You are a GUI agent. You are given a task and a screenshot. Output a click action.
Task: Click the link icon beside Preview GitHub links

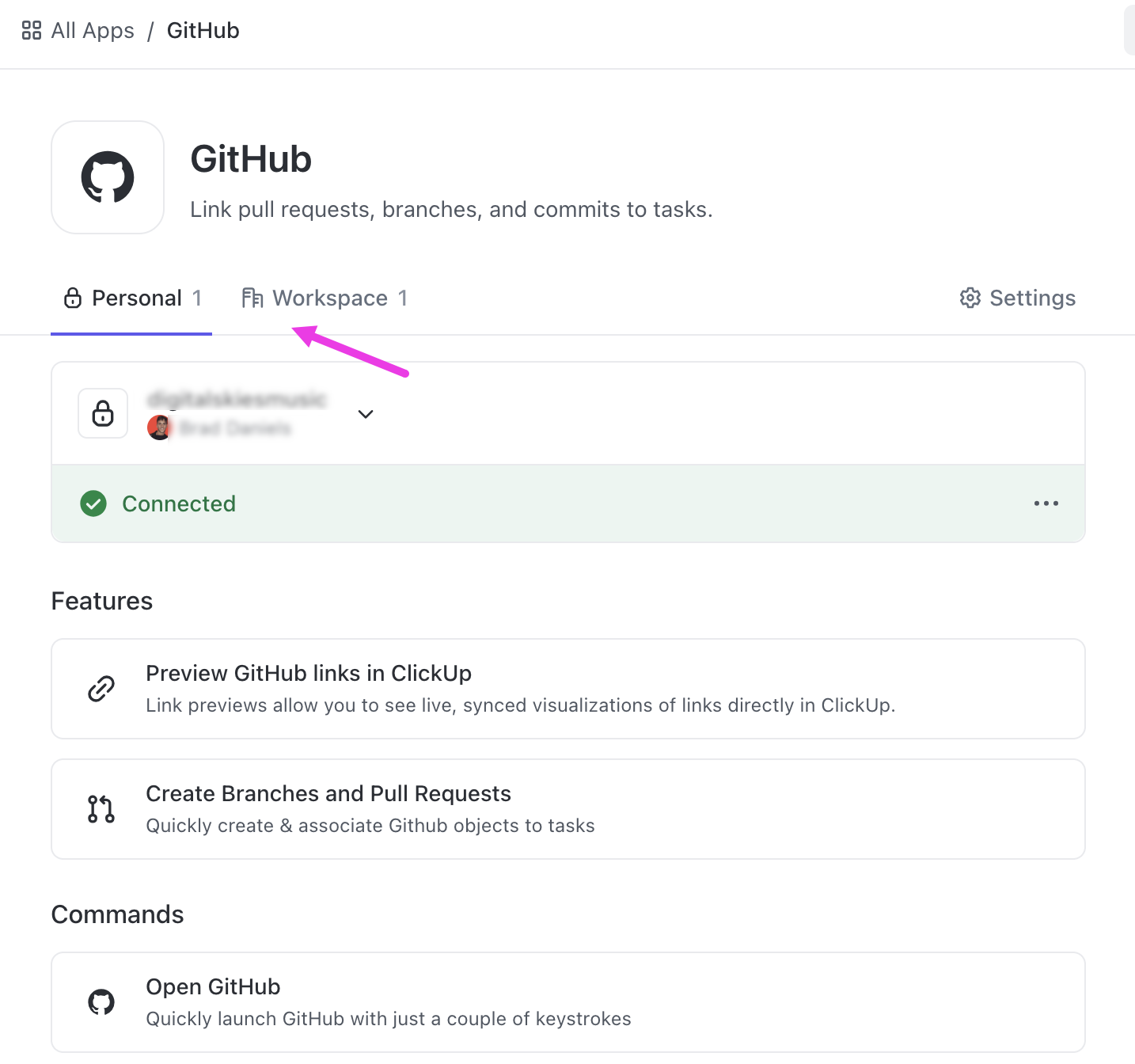pyautogui.click(x=100, y=688)
